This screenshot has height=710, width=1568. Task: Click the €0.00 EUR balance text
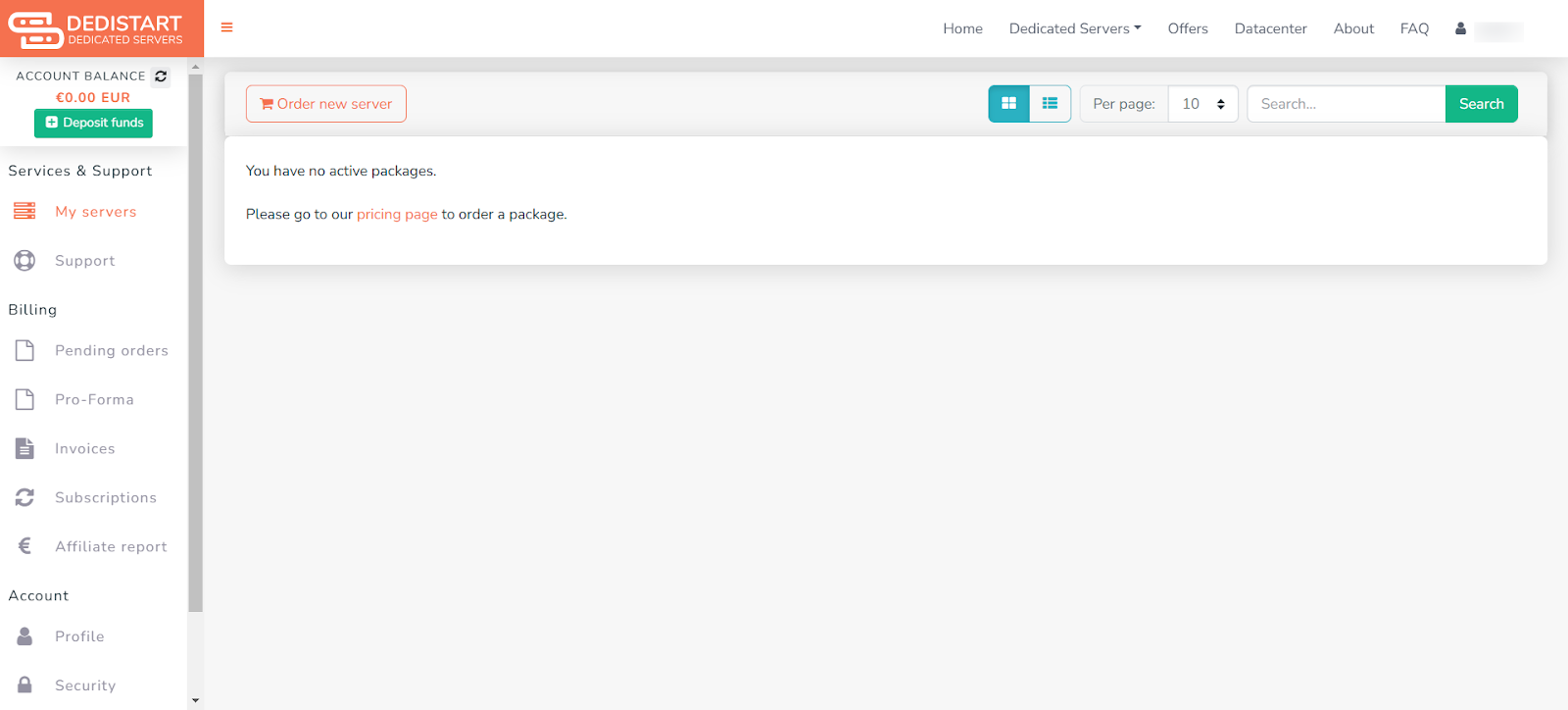click(93, 97)
